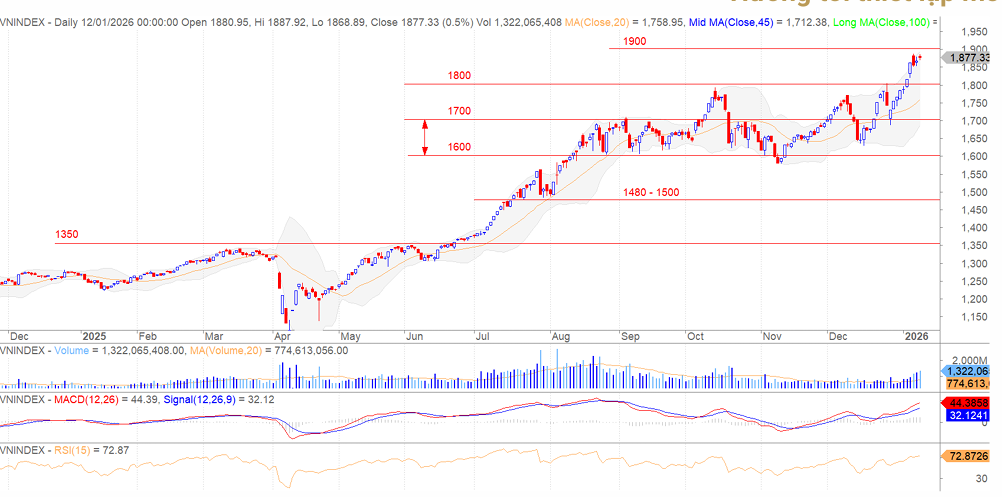Select the 1800 horizontal line label
Image resolution: width=1002 pixels, height=497 pixels.
pos(459,76)
